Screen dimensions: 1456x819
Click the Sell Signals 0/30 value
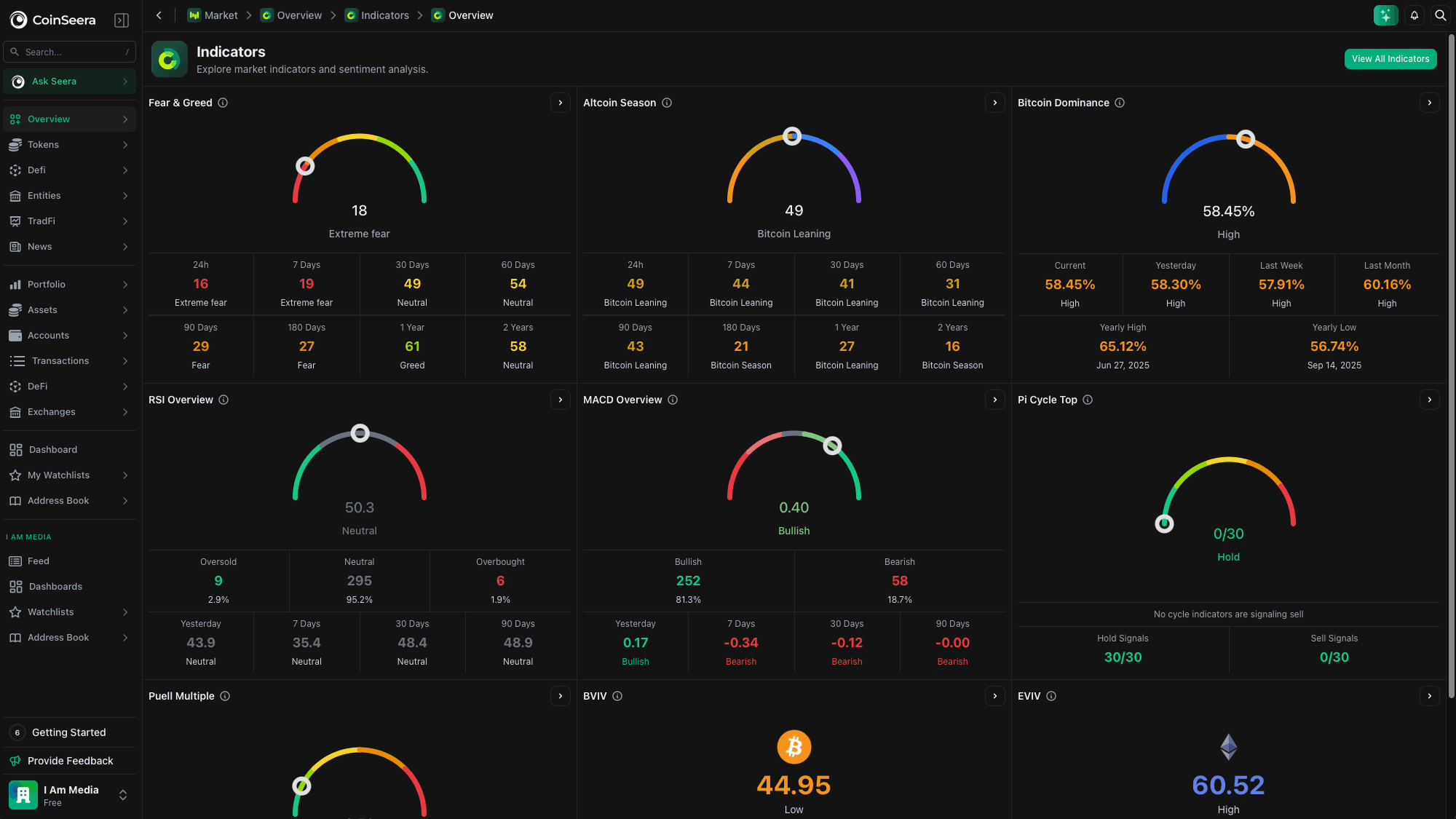coord(1334,657)
